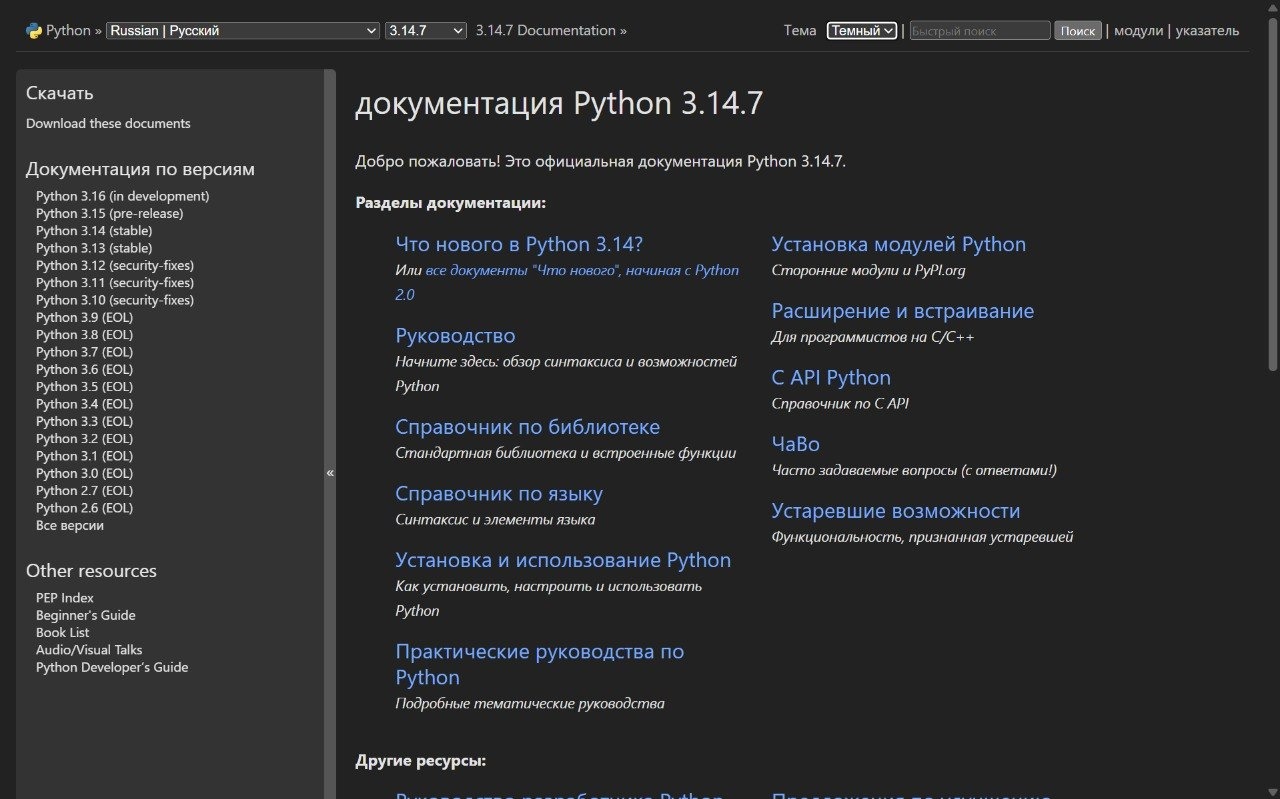Open Python 3.12 (security-fixes) docs

coord(115,266)
